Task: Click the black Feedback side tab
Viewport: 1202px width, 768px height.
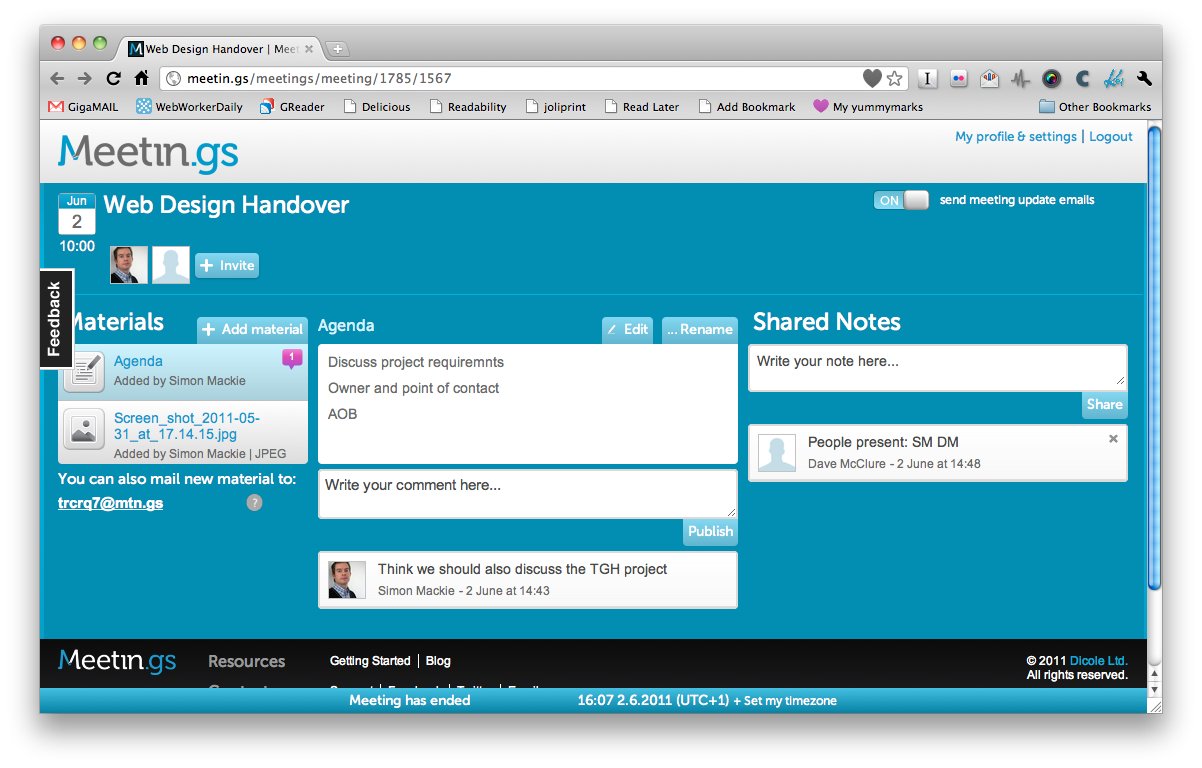Action: [x=56, y=319]
